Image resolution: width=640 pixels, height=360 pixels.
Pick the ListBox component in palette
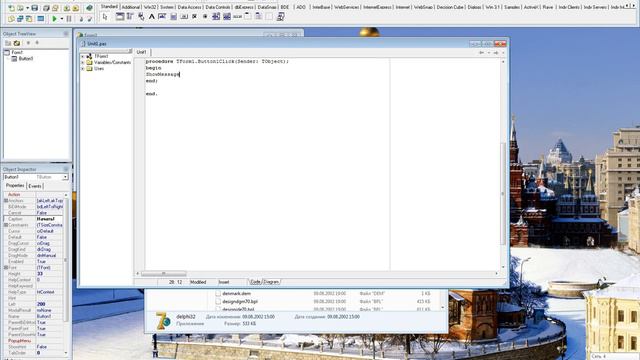216,17
